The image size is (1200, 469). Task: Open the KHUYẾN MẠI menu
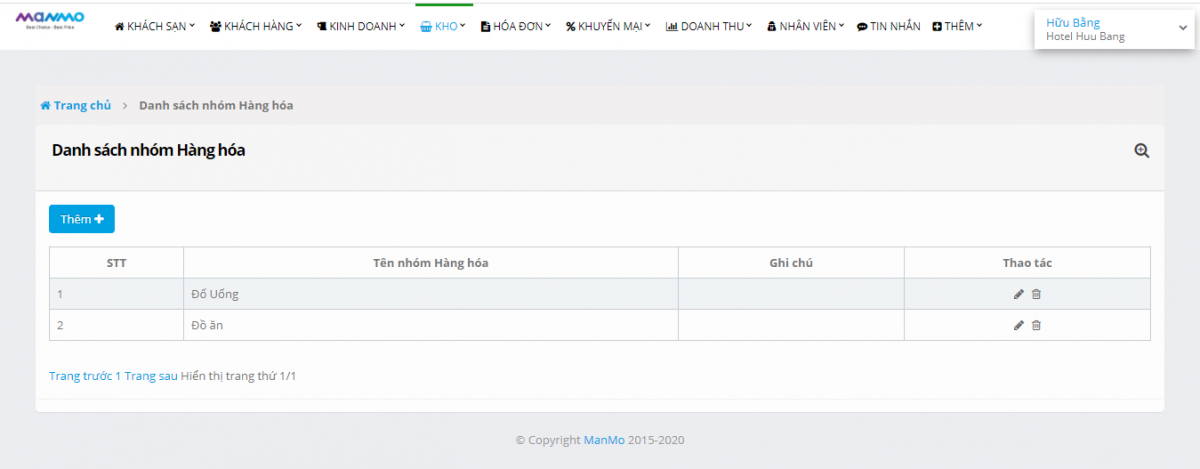click(608, 27)
